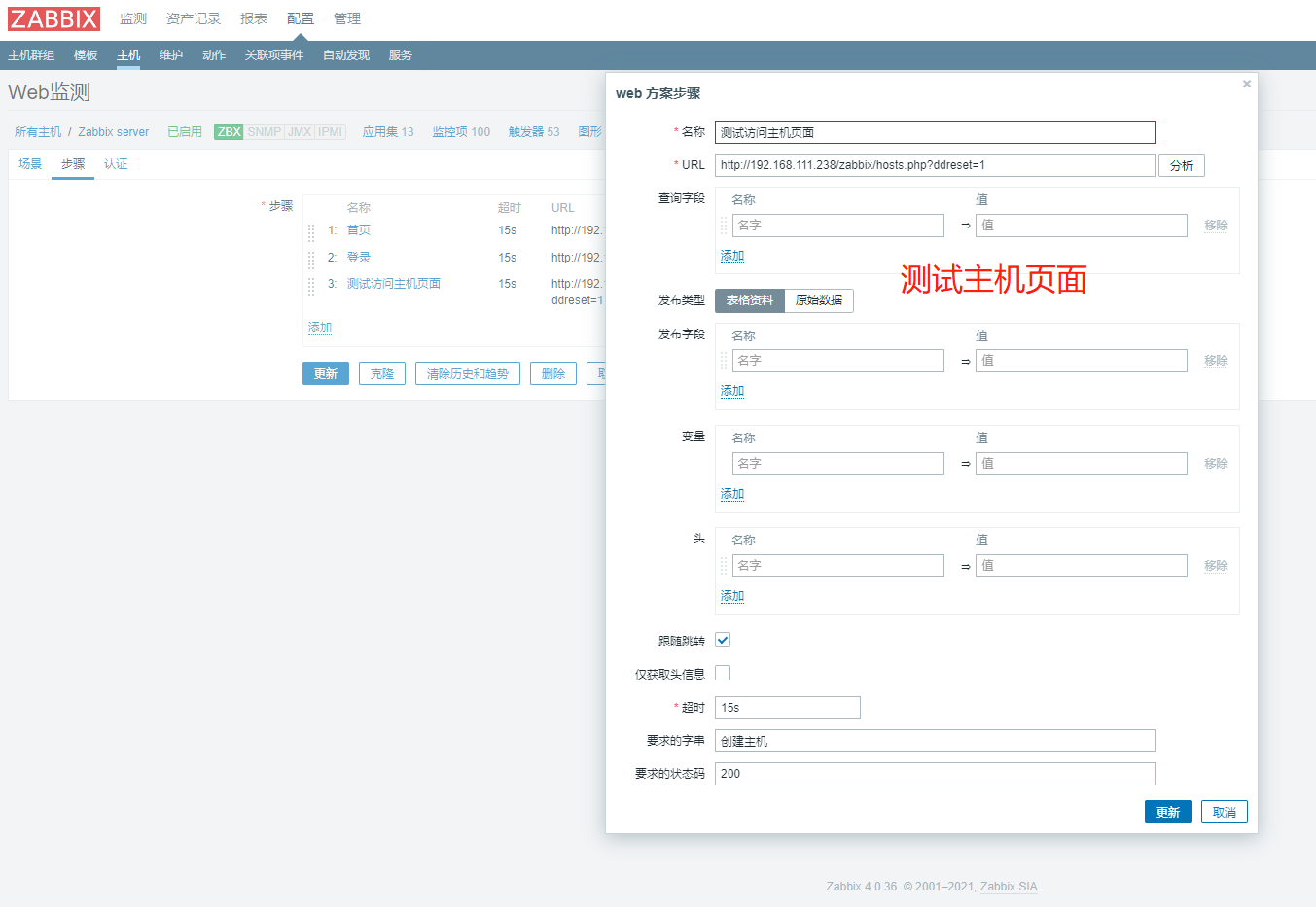Image resolution: width=1316 pixels, height=907 pixels.
Task: Close the web 方案步骤 dialog
Action: (x=1247, y=84)
